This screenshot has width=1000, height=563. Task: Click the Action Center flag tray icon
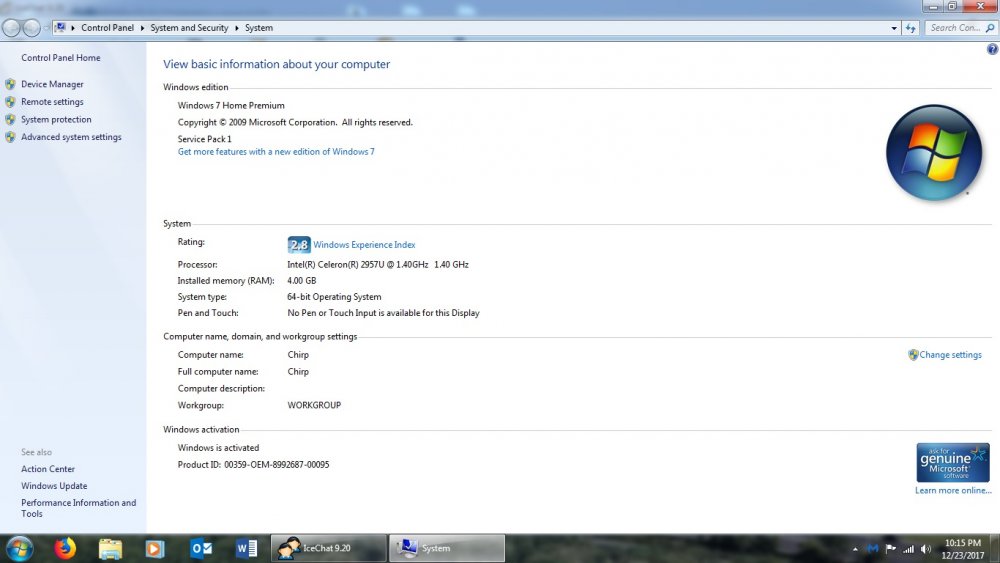890,548
